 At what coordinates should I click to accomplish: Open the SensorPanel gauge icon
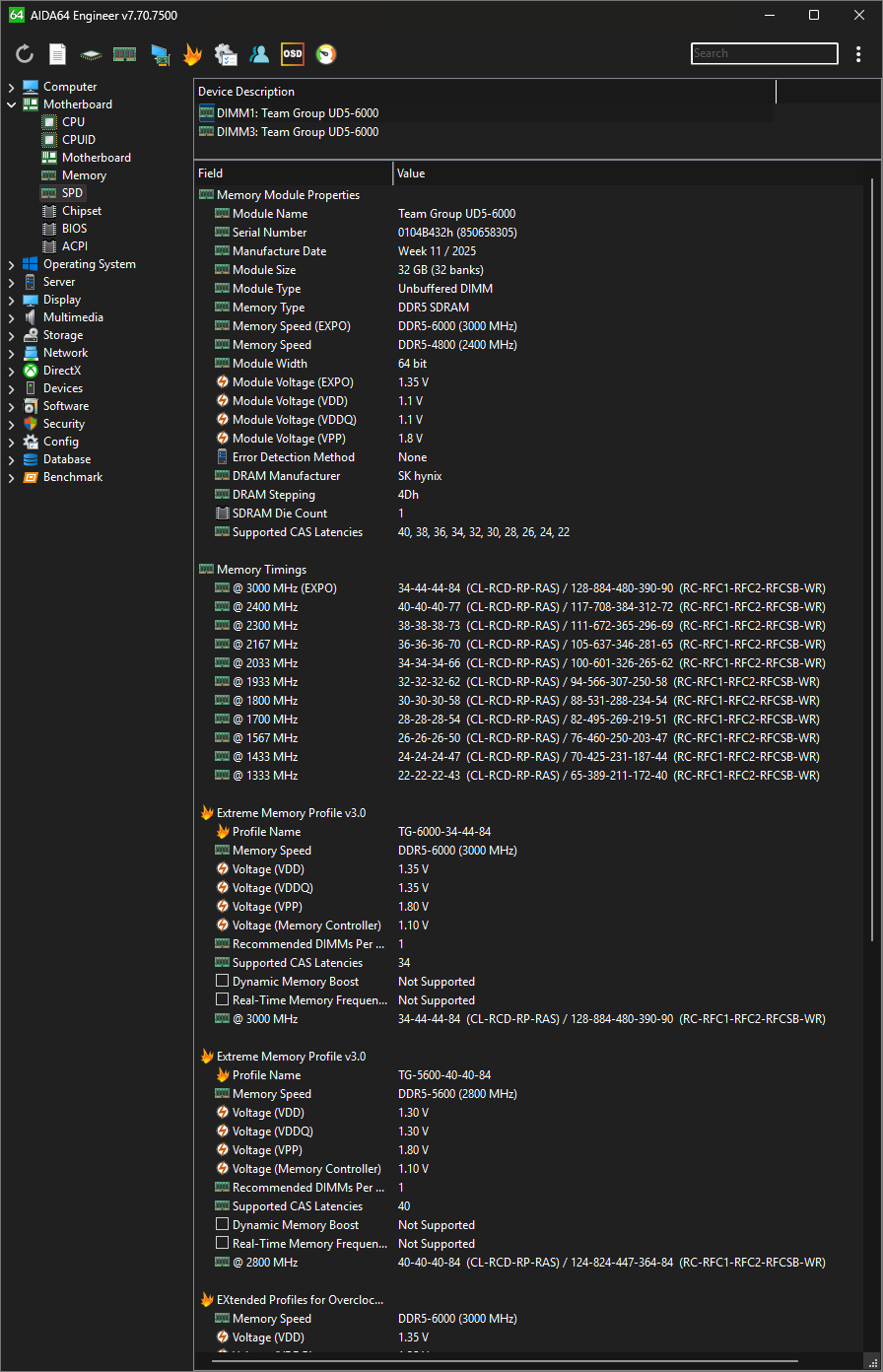tap(326, 54)
